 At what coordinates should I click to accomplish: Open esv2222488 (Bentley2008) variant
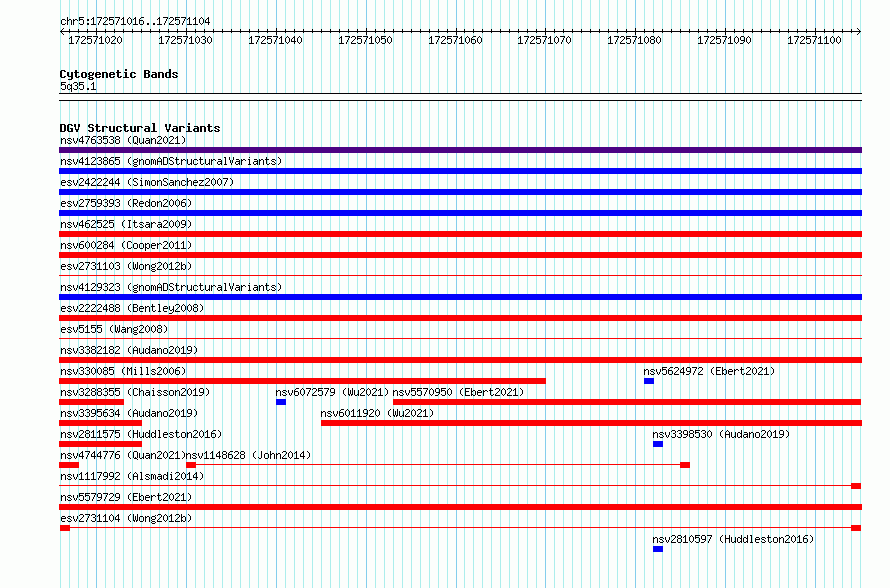pyautogui.click(x=132, y=308)
